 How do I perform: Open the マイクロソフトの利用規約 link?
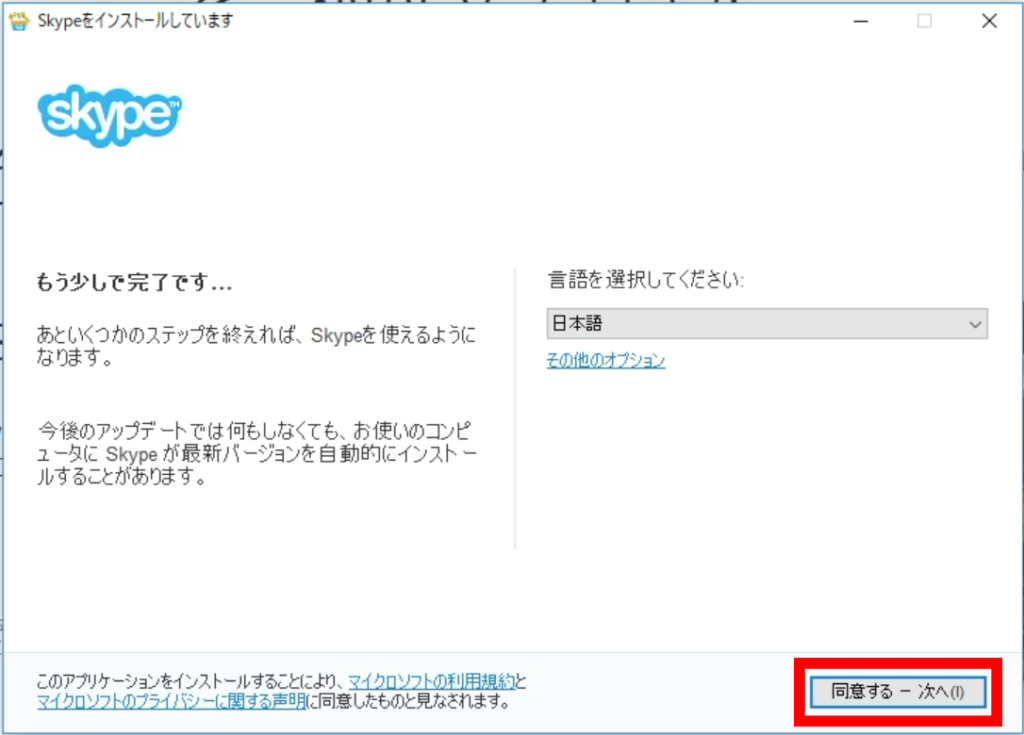pyautogui.click(x=432, y=681)
